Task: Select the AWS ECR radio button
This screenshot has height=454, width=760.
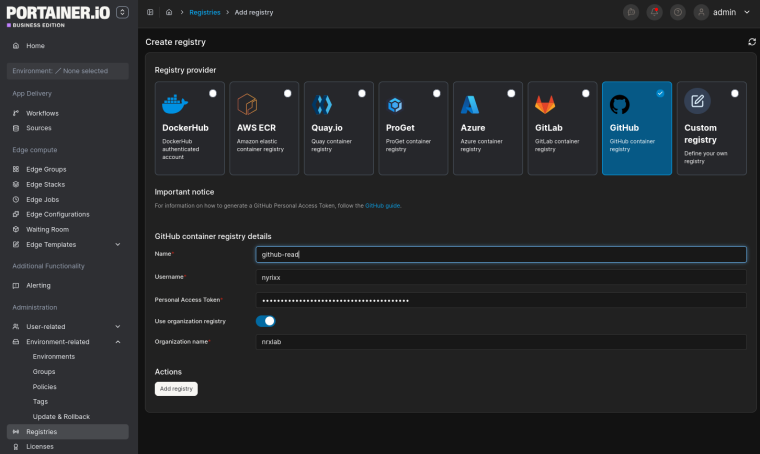Action: [287, 94]
